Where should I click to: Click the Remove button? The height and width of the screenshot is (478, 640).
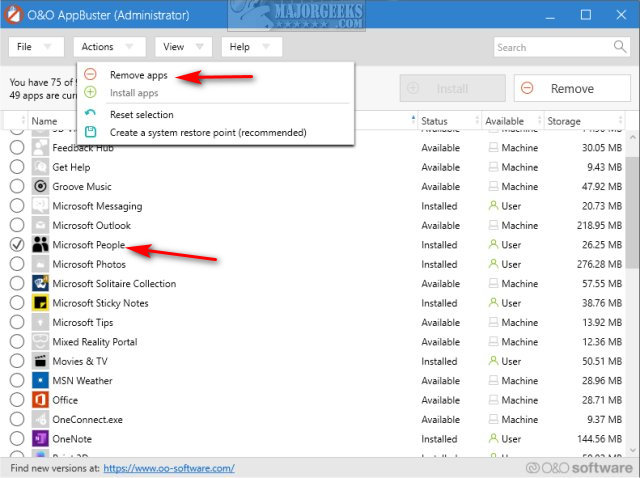[572, 88]
